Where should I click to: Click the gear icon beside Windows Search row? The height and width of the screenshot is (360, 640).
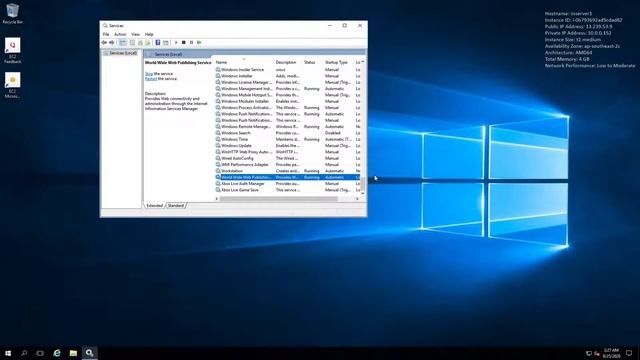[218, 133]
